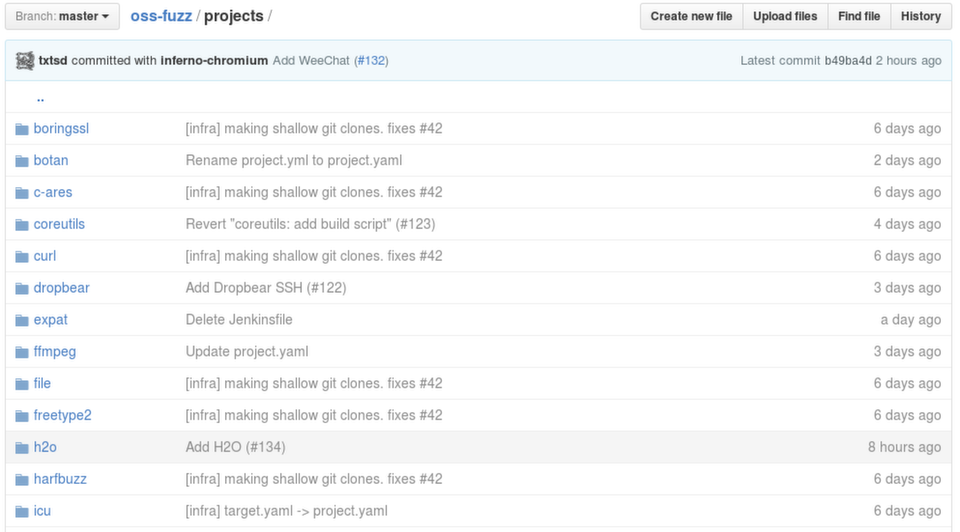This screenshot has width=960, height=532.
Task: Open the History button
Action: [x=921, y=16]
